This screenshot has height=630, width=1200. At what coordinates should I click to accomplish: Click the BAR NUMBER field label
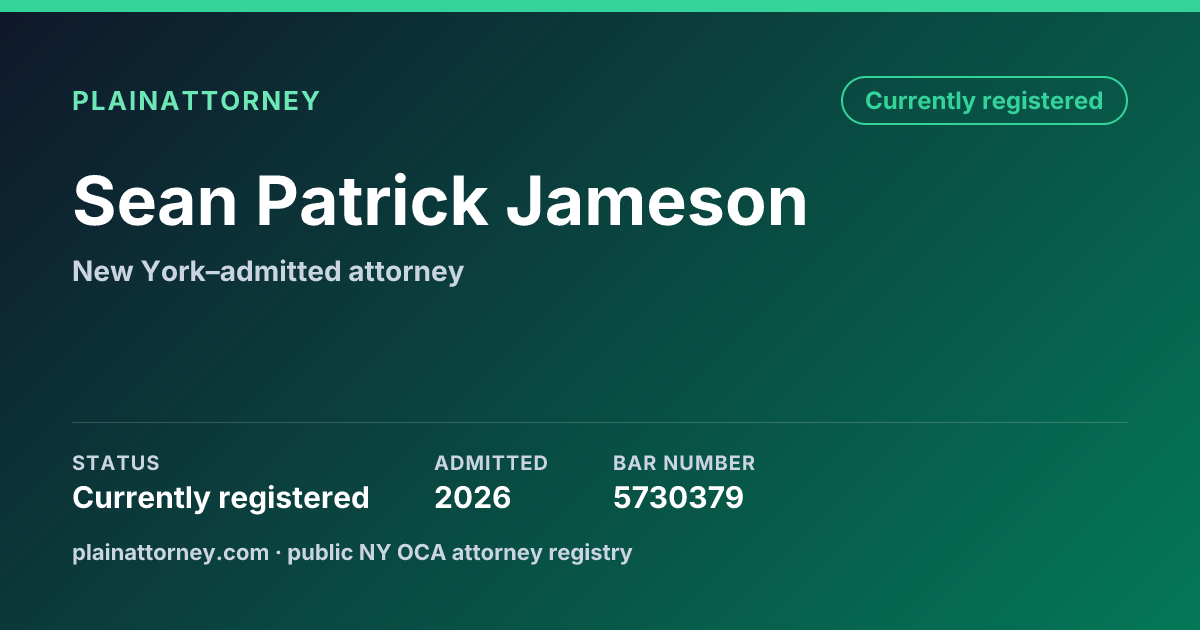pyautogui.click(x=684, y=463)
